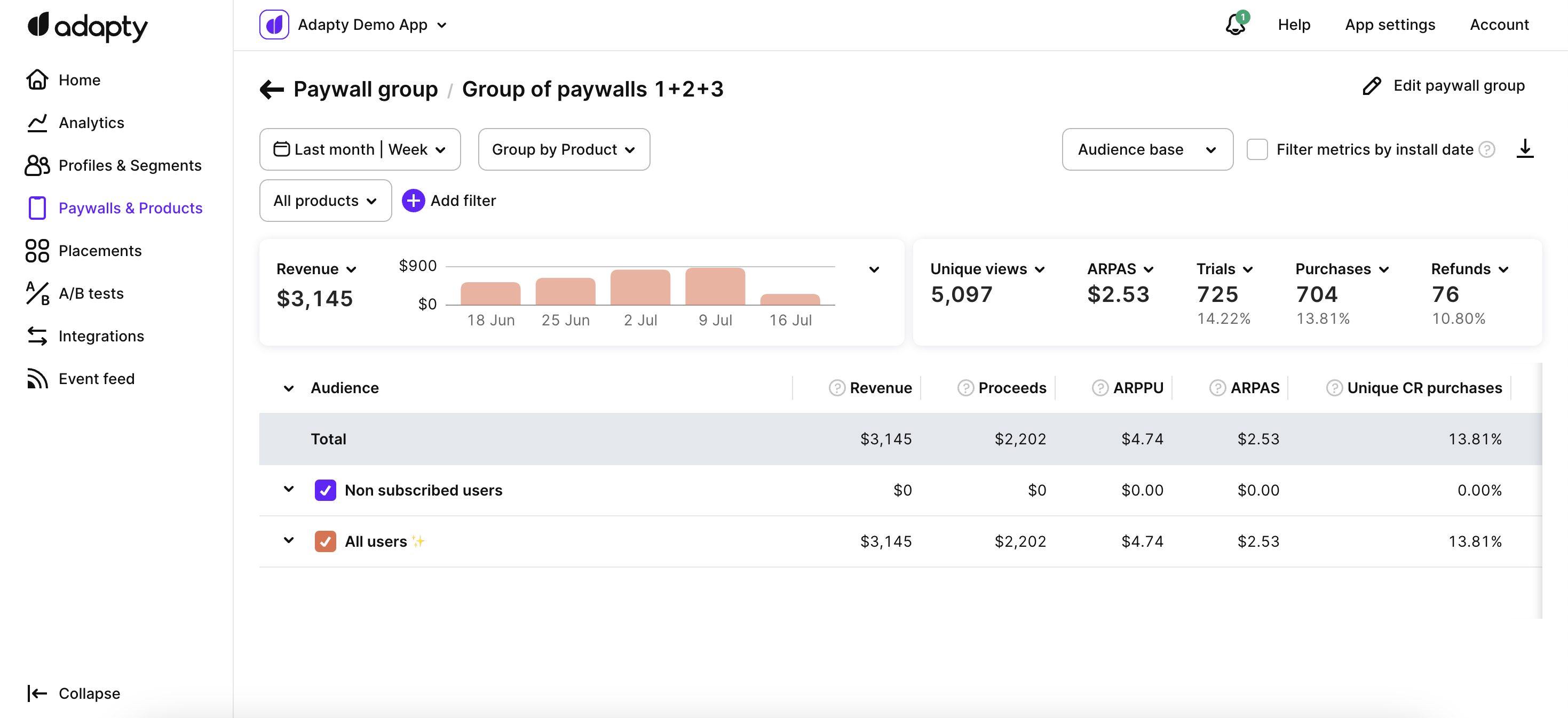Viewport: 1568px width, 718px height.
Task: Click the Edit paywall group pencil icon
Action: 1372,86
